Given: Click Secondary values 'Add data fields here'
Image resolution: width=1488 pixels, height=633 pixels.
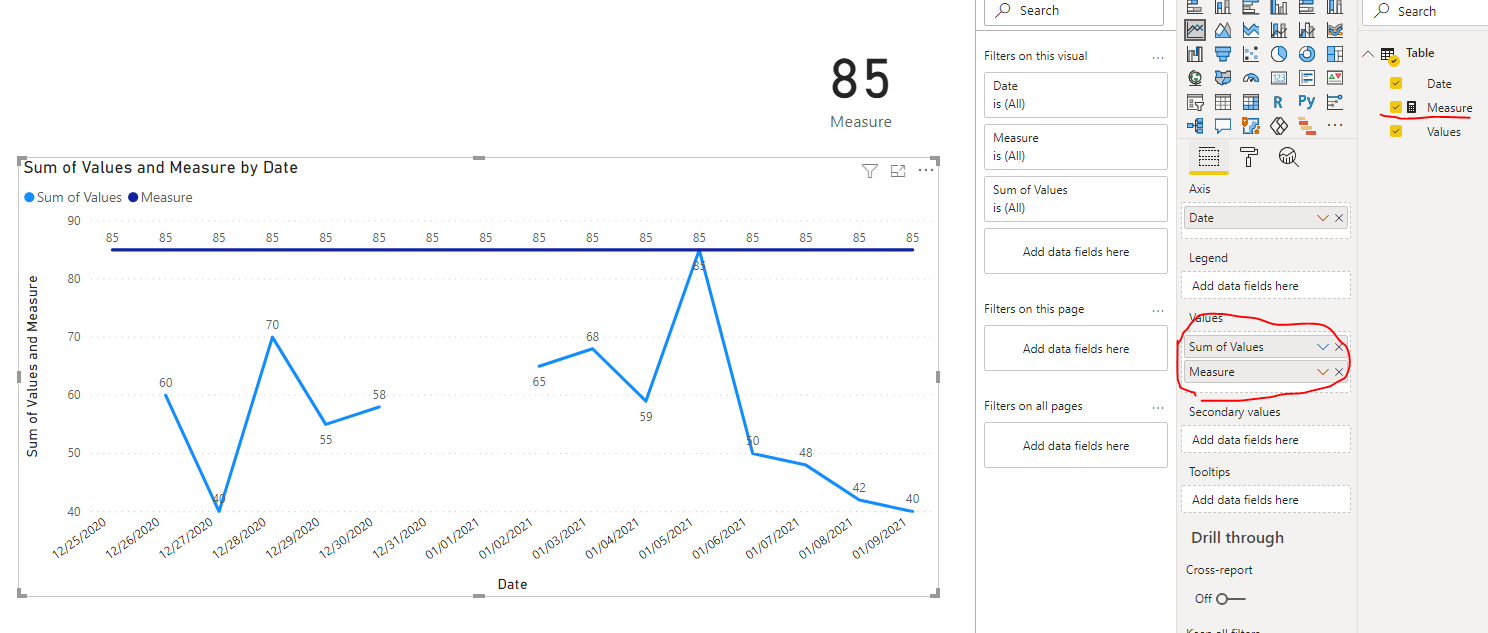Looking at the screenshot, I should tap(1266, 440).
